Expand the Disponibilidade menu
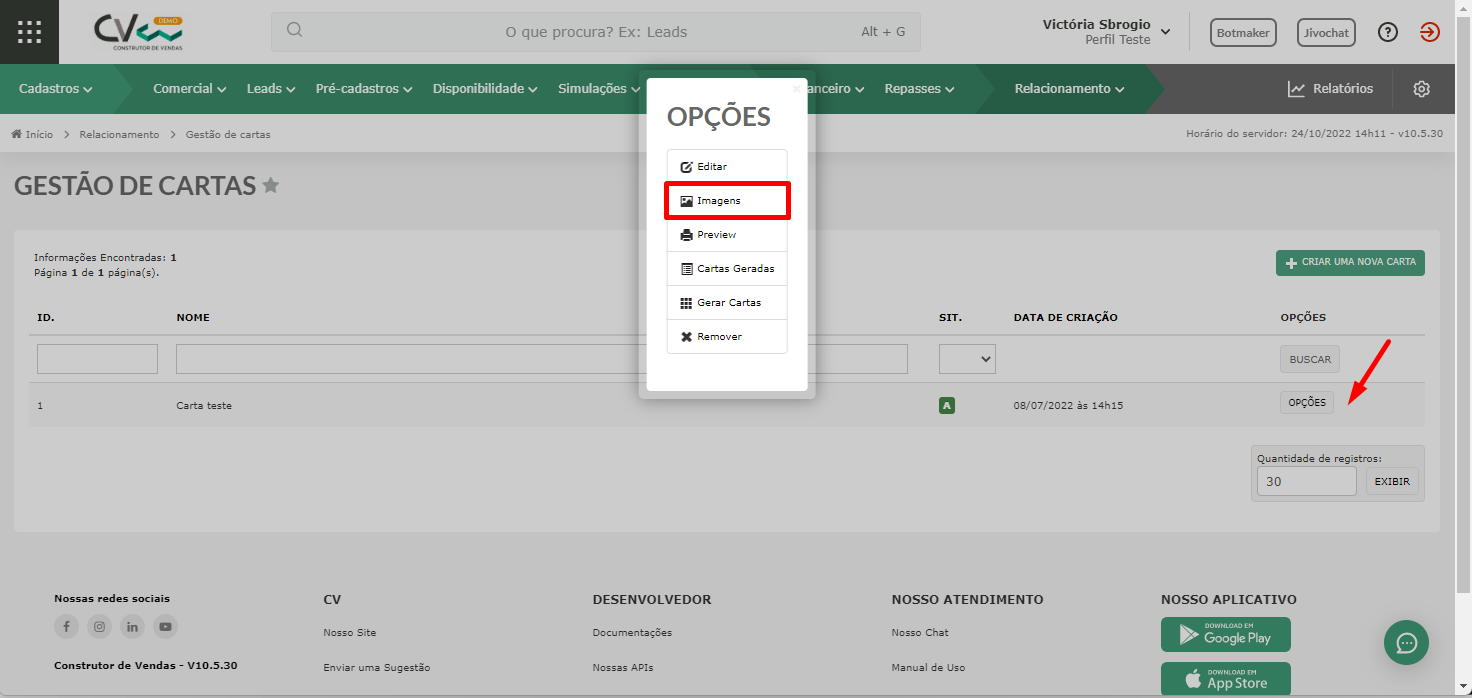This screenshot has height=698, width=1472. 486,89
